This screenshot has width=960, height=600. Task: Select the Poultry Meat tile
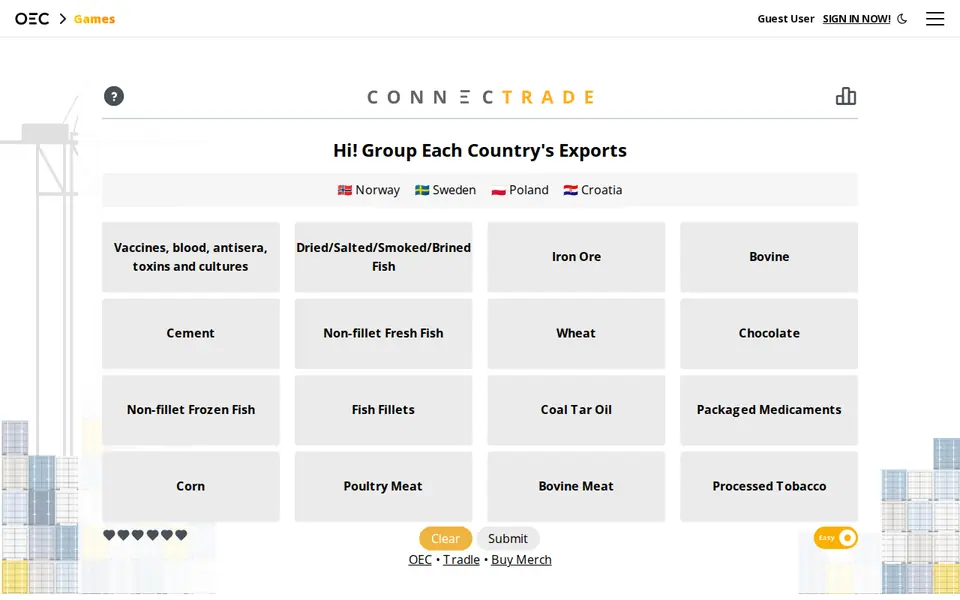click(383, 487)
